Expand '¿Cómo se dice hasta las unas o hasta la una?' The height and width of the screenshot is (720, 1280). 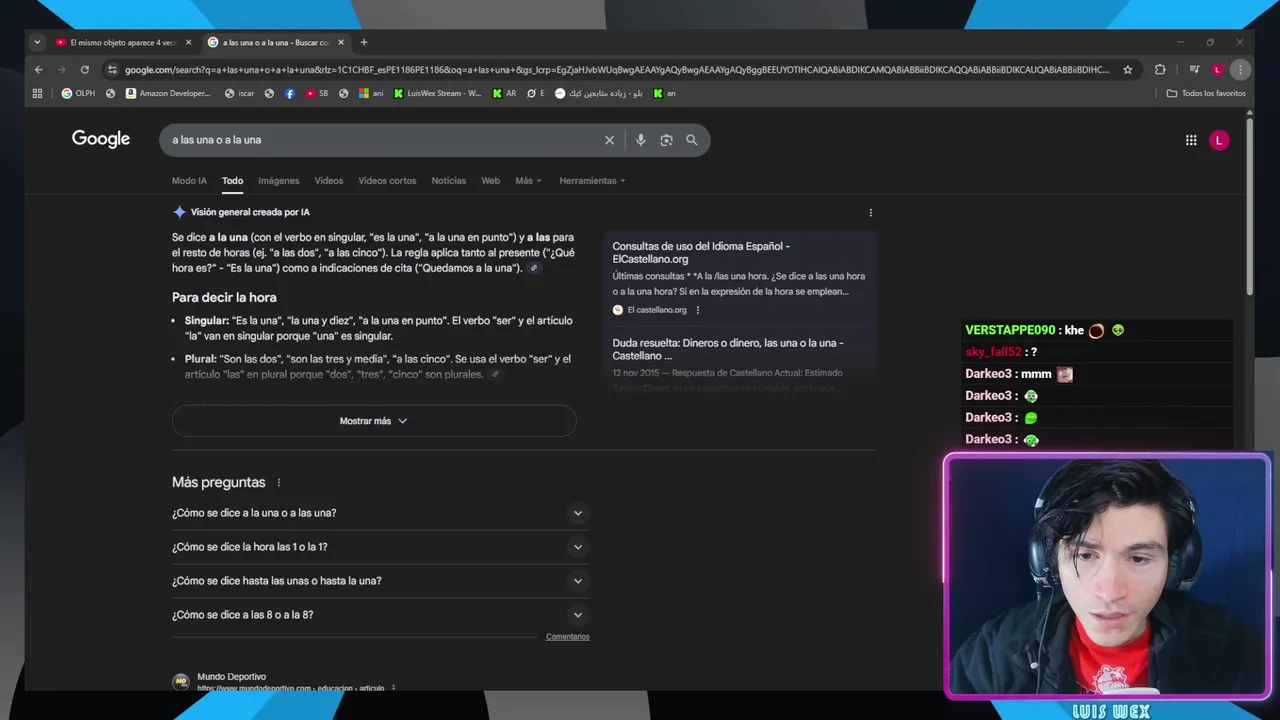(380, 581)
